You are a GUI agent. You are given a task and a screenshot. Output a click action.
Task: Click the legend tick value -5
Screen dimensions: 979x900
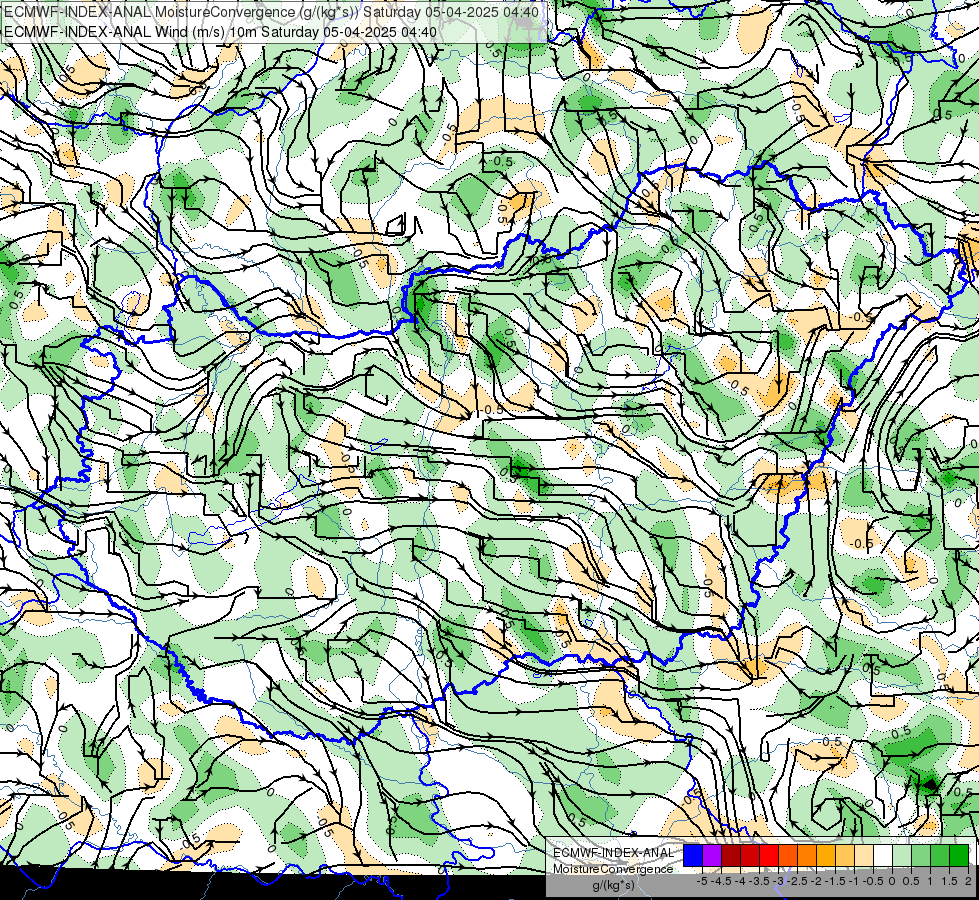coord(702,881)
